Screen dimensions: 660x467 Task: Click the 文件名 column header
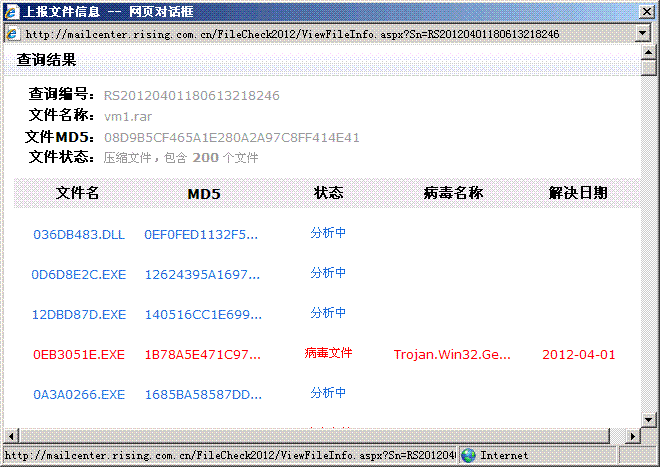click(77, 193)
